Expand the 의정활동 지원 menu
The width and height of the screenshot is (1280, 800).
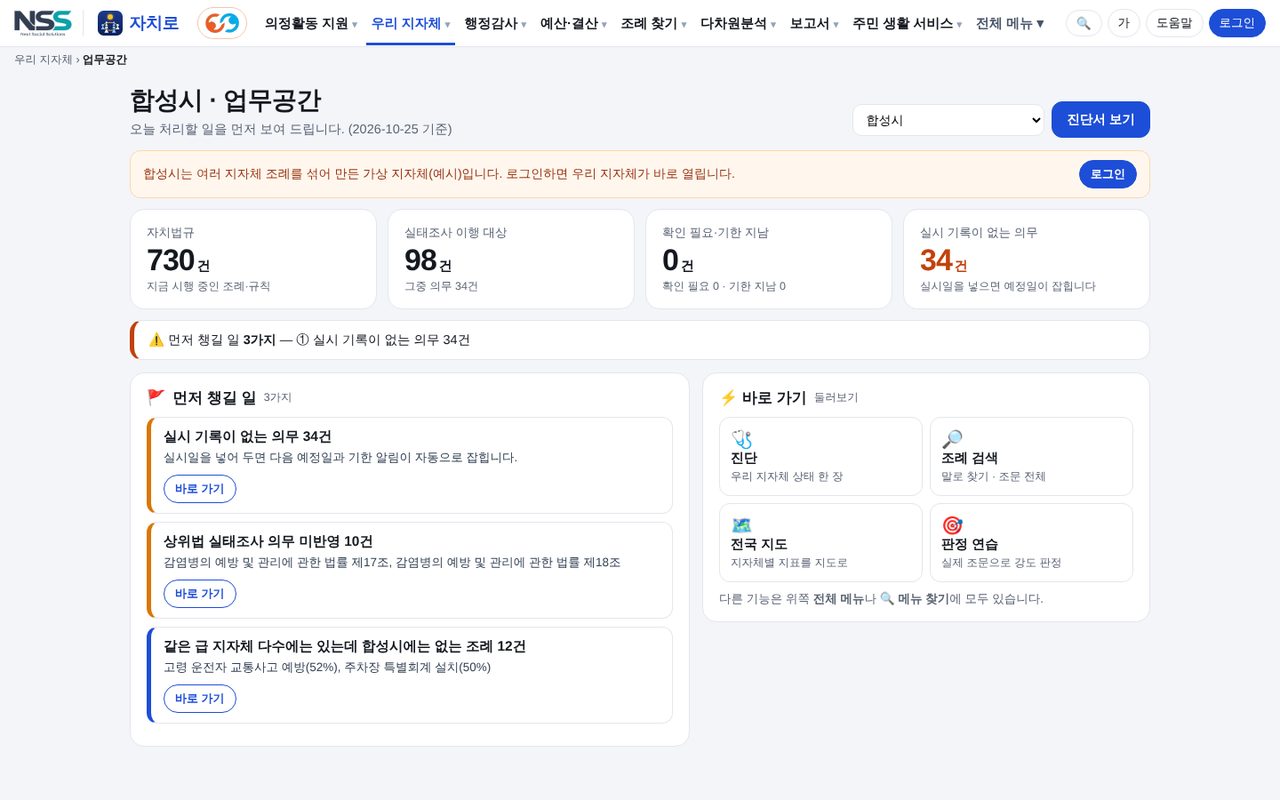(x=311, y=23)
